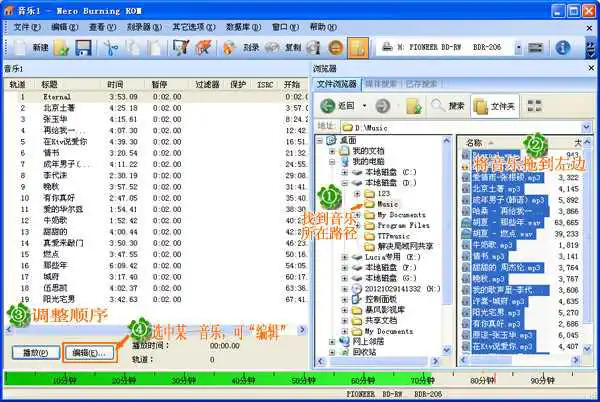Toggle the highlighted file browser button
Screen dimensions: 600x402
click(358, 48)
